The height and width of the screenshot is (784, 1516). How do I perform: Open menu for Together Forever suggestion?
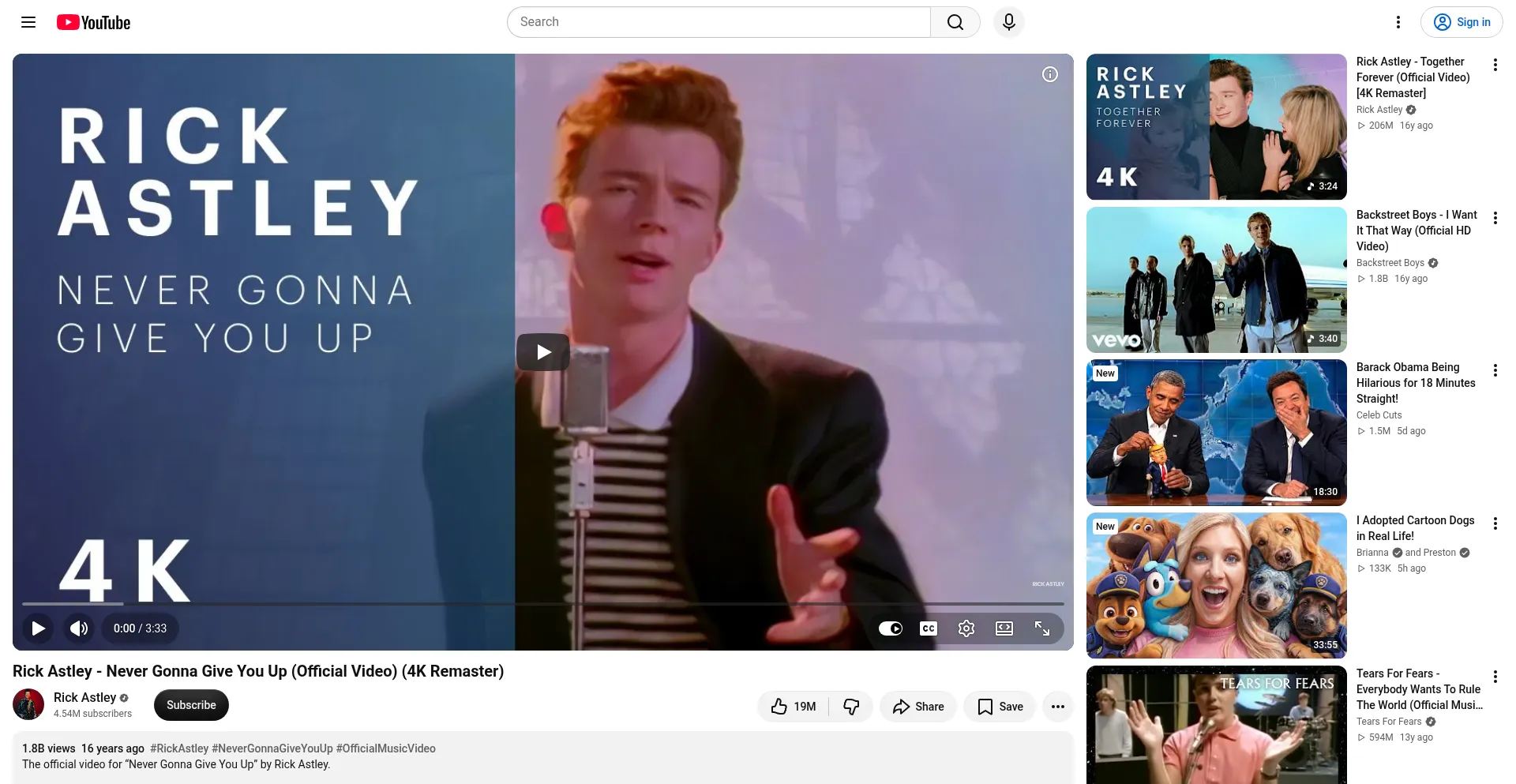tap(1495, 65)
